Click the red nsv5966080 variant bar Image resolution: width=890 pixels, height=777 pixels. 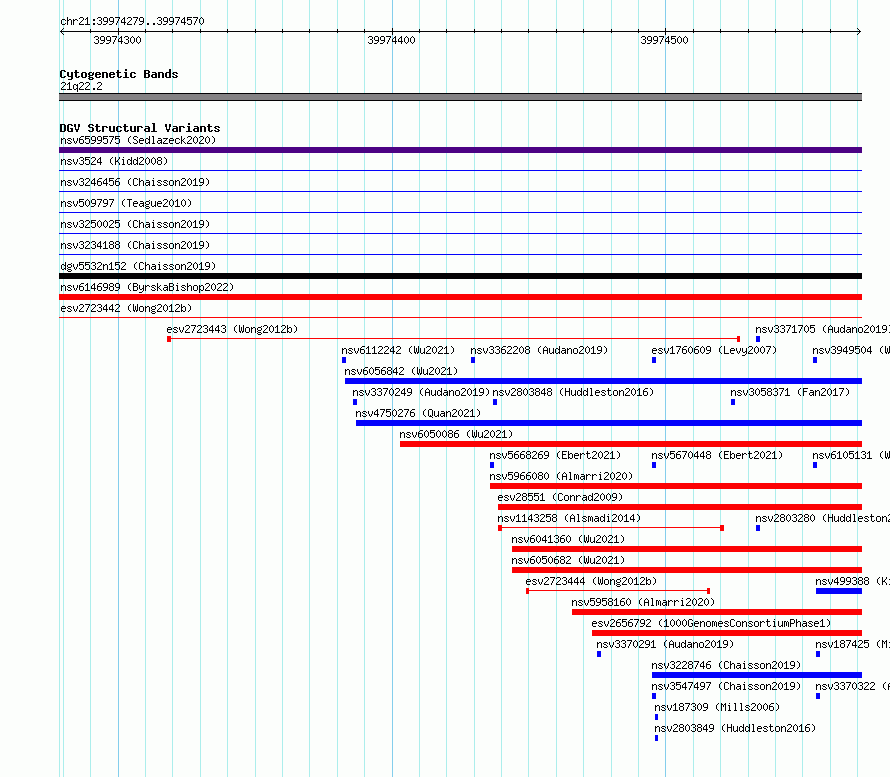pyautogui.click(x=676, y=486)
